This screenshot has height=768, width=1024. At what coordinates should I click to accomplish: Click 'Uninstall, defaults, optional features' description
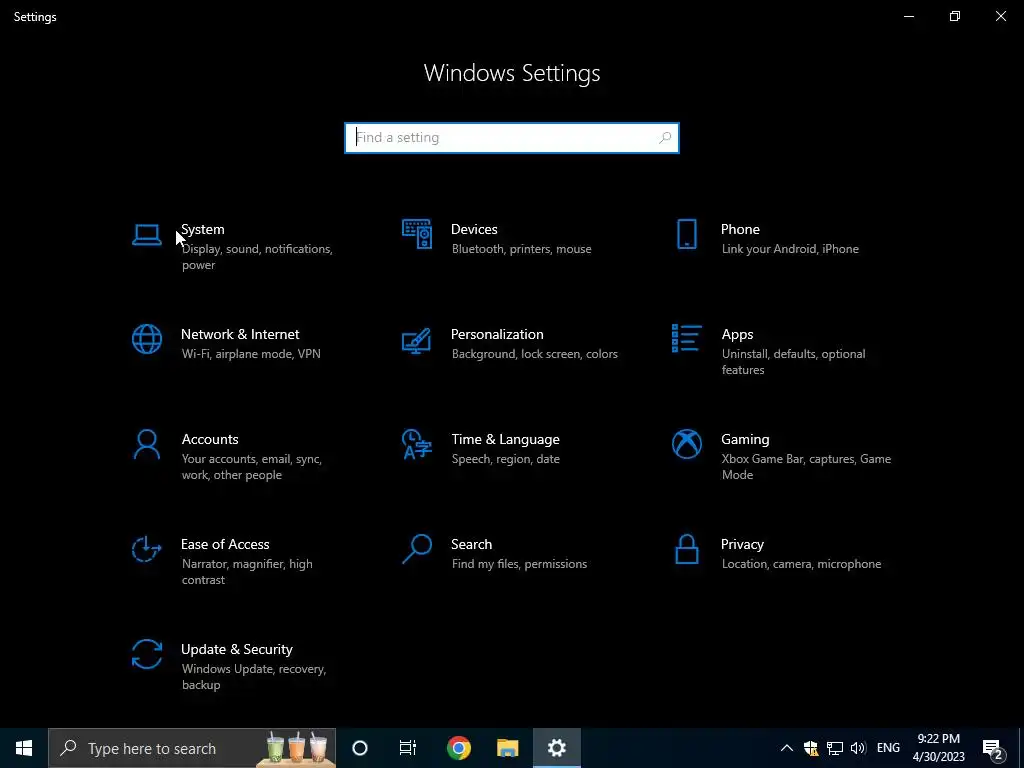click(x=793, y=362)
